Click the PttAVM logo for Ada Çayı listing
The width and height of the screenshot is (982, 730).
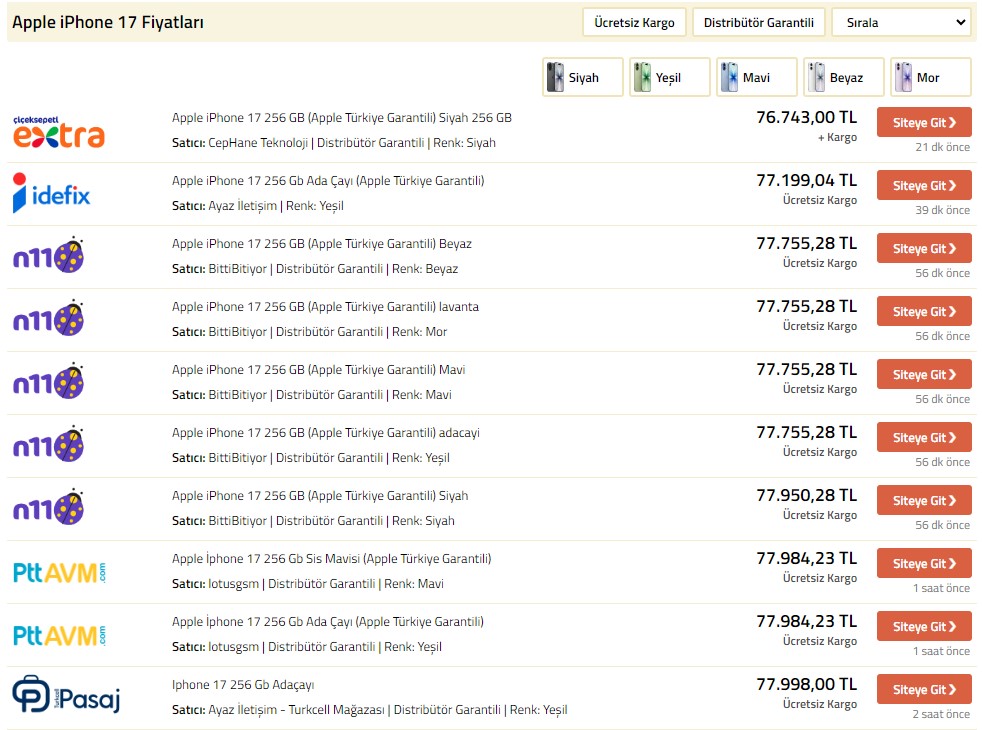(59, 635)
